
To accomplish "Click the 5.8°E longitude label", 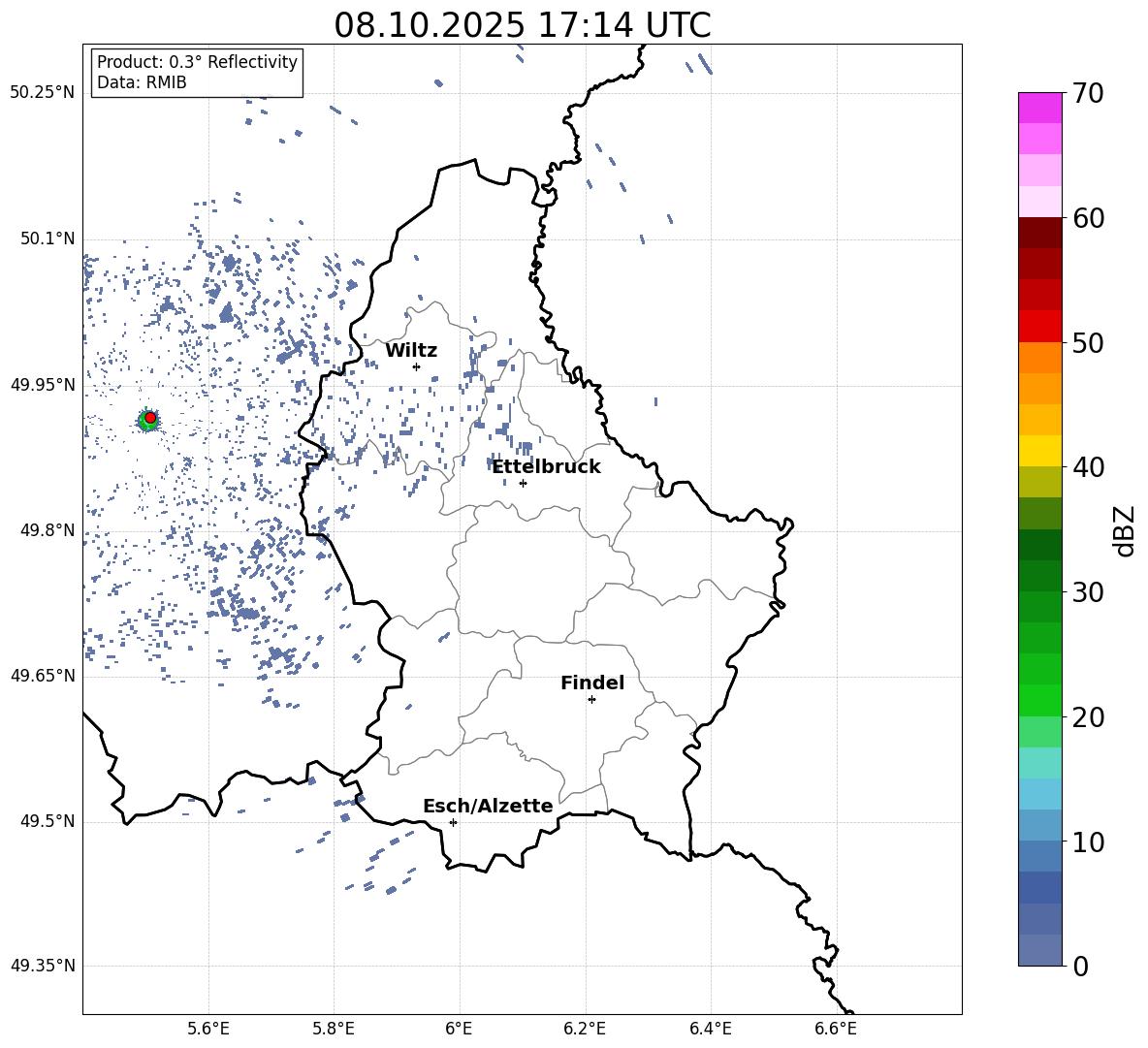I will (334, 1029).
